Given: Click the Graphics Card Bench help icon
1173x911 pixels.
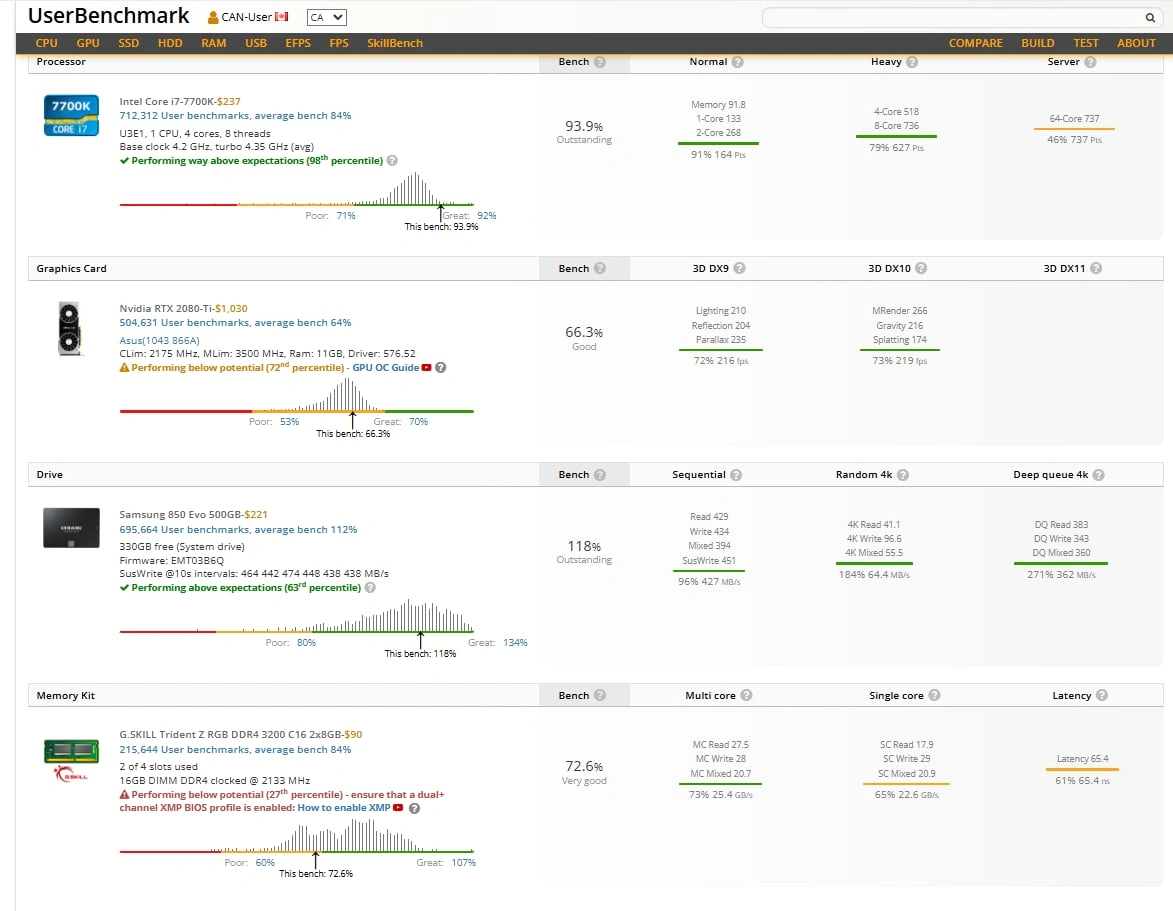Looking at the screenshot, I should 600,269.
